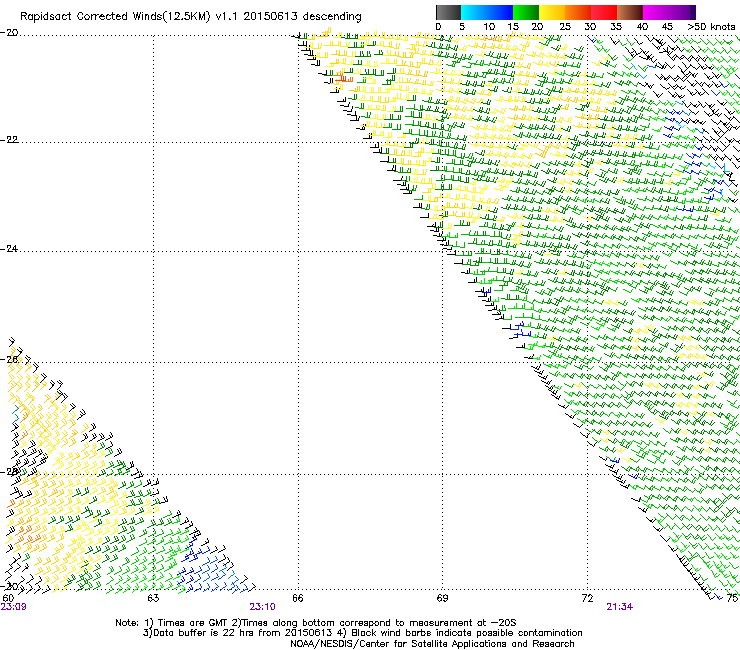
Task: Click the NOAA/NESDIS credit line
Action: (x=432, y=644)
